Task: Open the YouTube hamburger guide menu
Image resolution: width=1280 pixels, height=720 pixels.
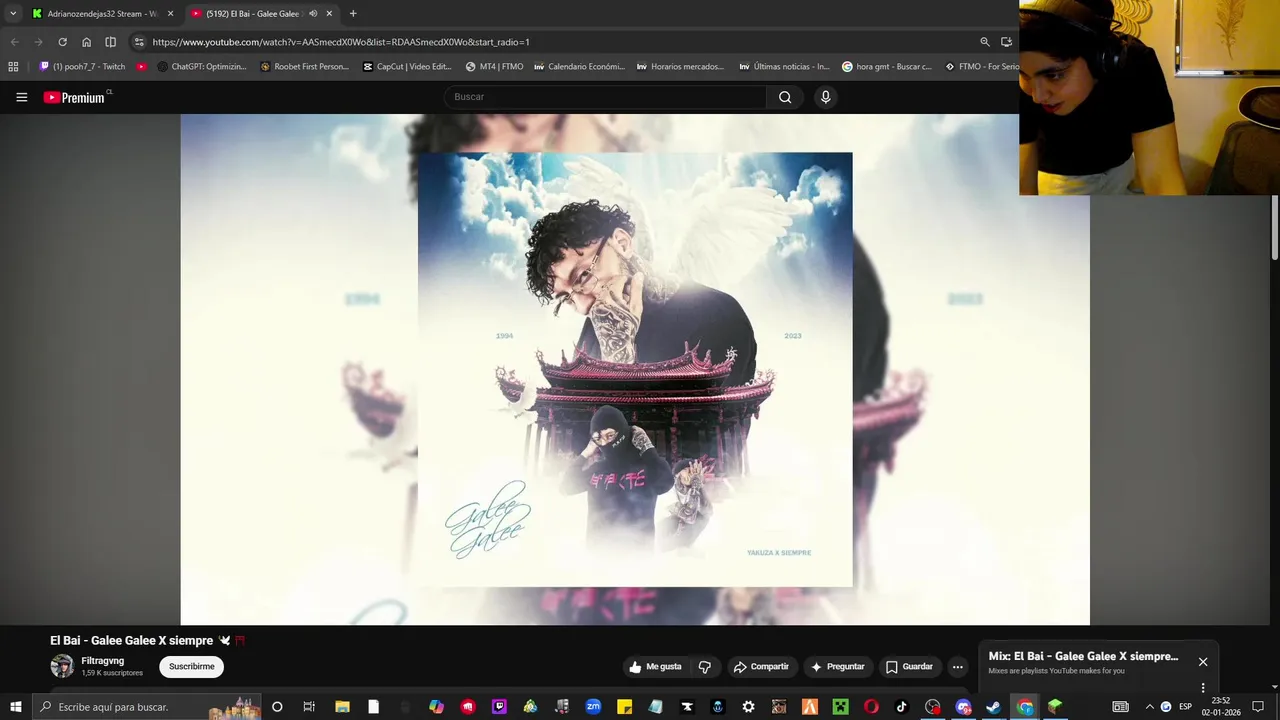Action: click(21, 97)
